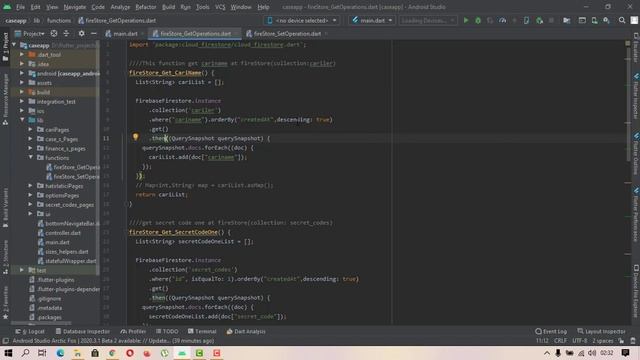Toggle the Flutter Inspector side panel
The height and width of the screenshot is (360, 640).
click(x=636, y=96)
